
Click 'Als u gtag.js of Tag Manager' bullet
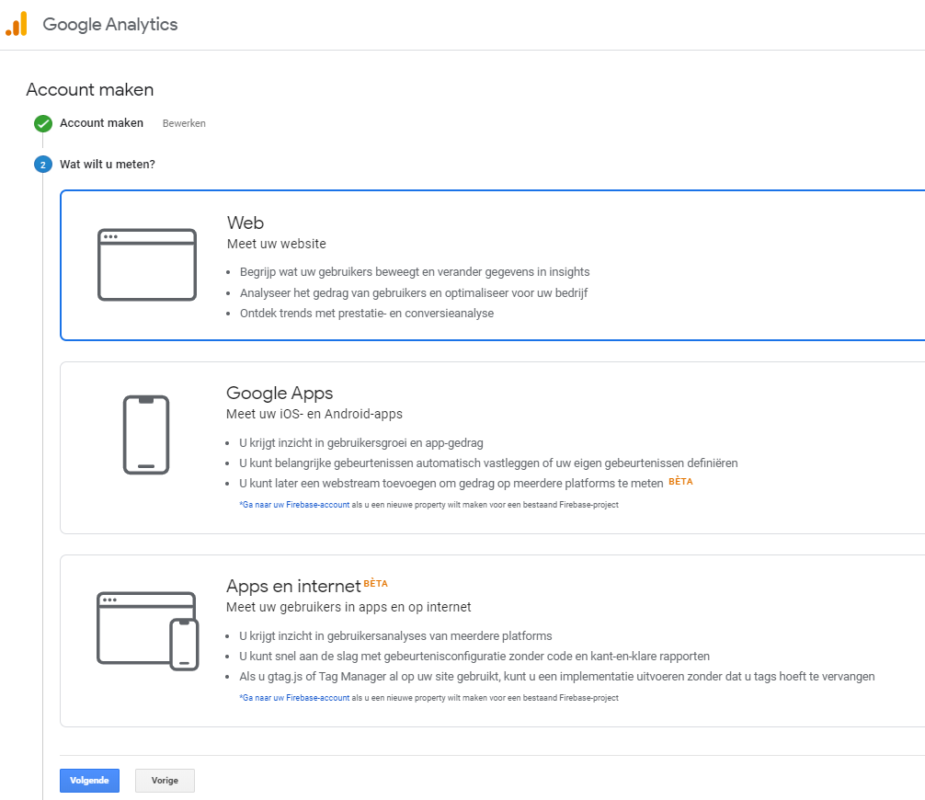click(x=557, y=677)
